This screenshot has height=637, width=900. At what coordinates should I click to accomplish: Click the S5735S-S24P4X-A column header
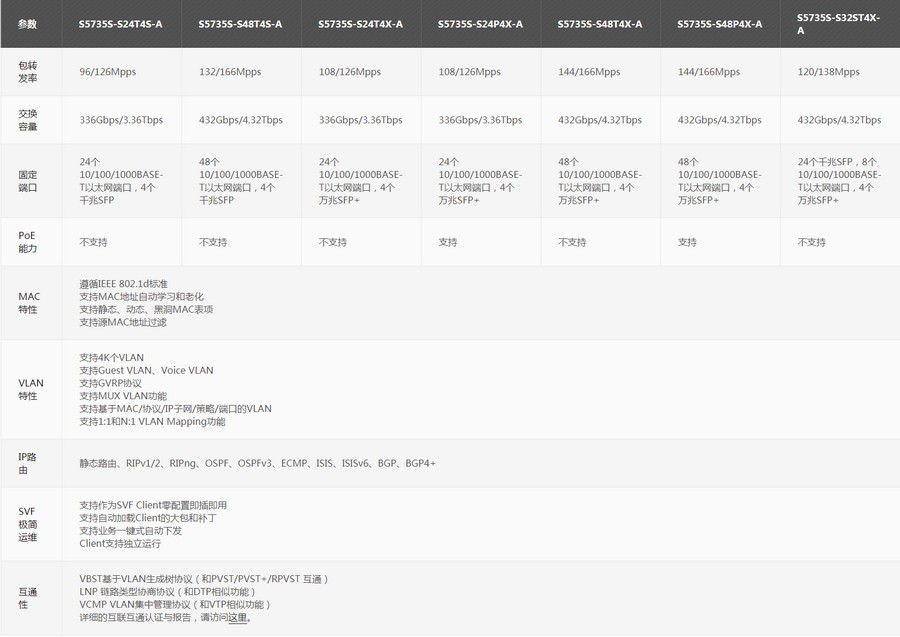coord(480,24)
